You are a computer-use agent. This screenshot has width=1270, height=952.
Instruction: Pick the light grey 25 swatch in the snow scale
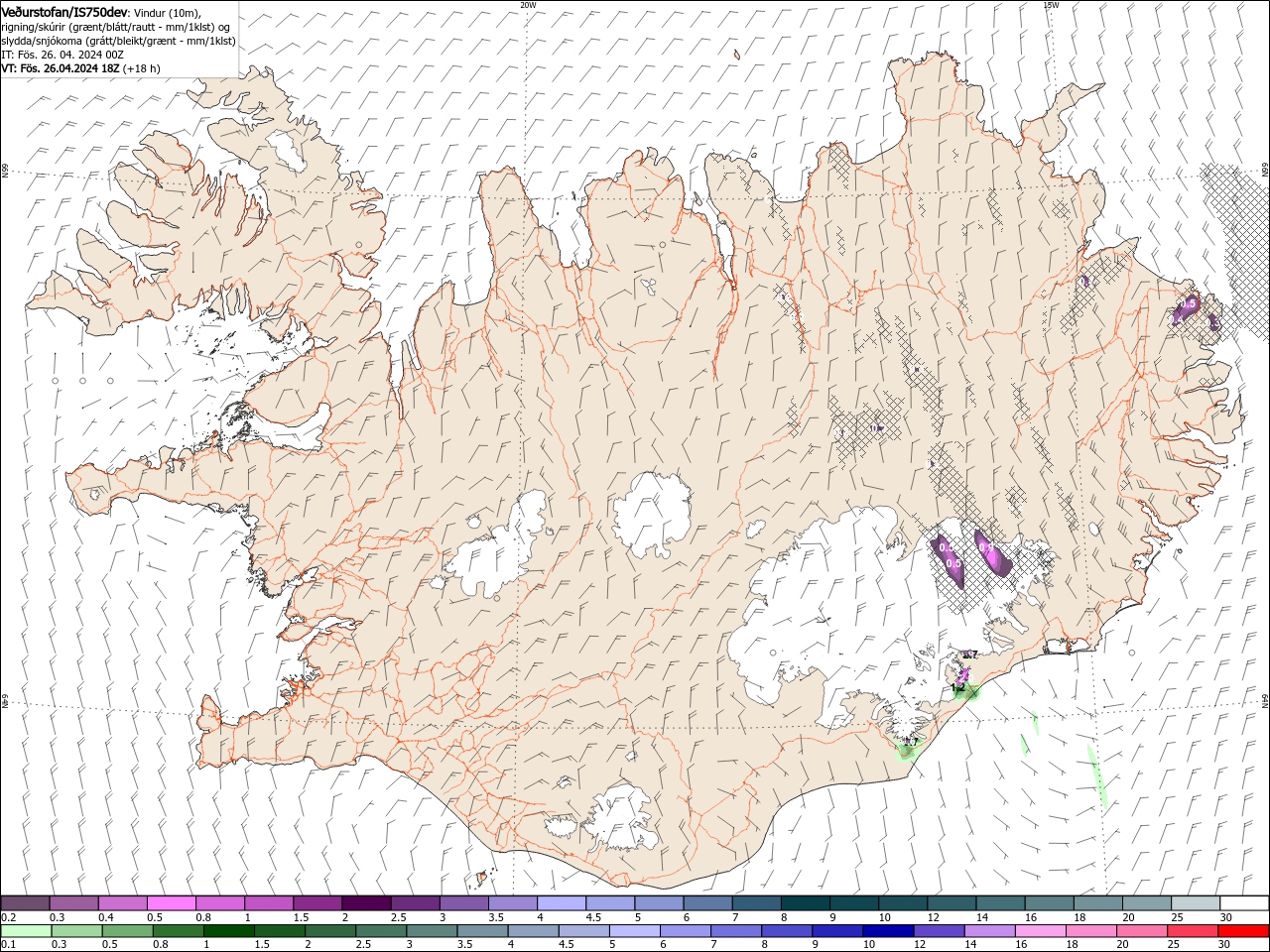coord(1194,903)
